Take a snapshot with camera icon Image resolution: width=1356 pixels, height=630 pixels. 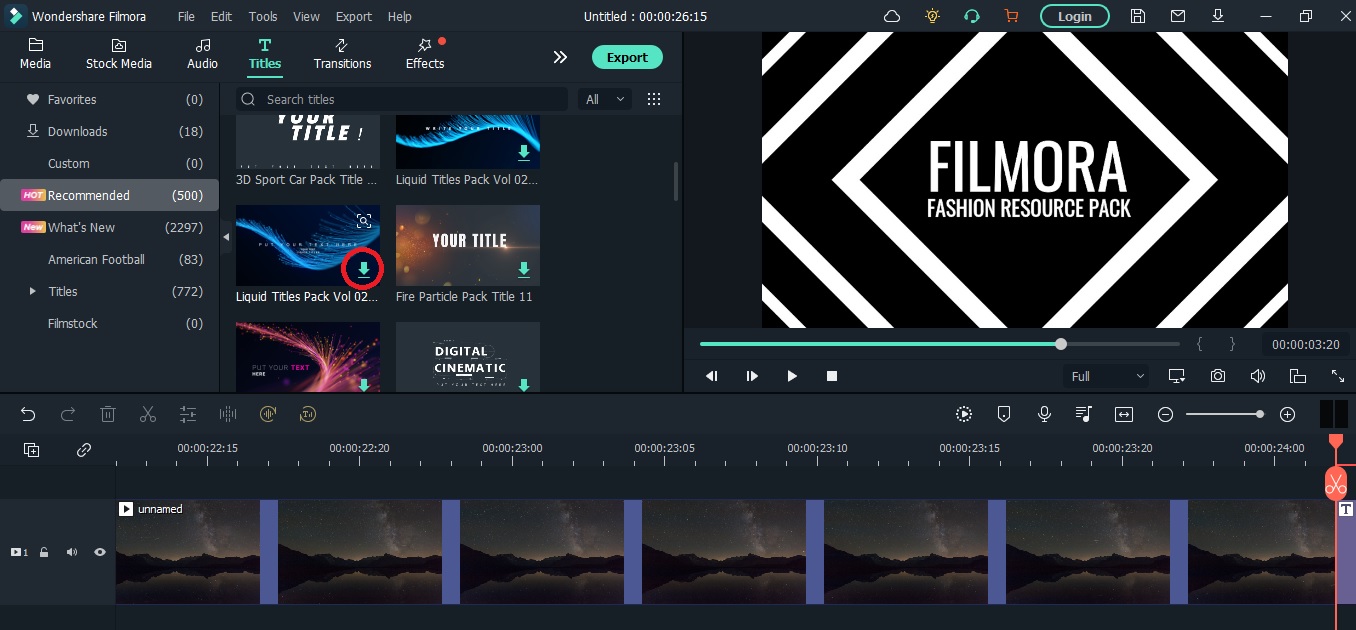coord(1218,376)
